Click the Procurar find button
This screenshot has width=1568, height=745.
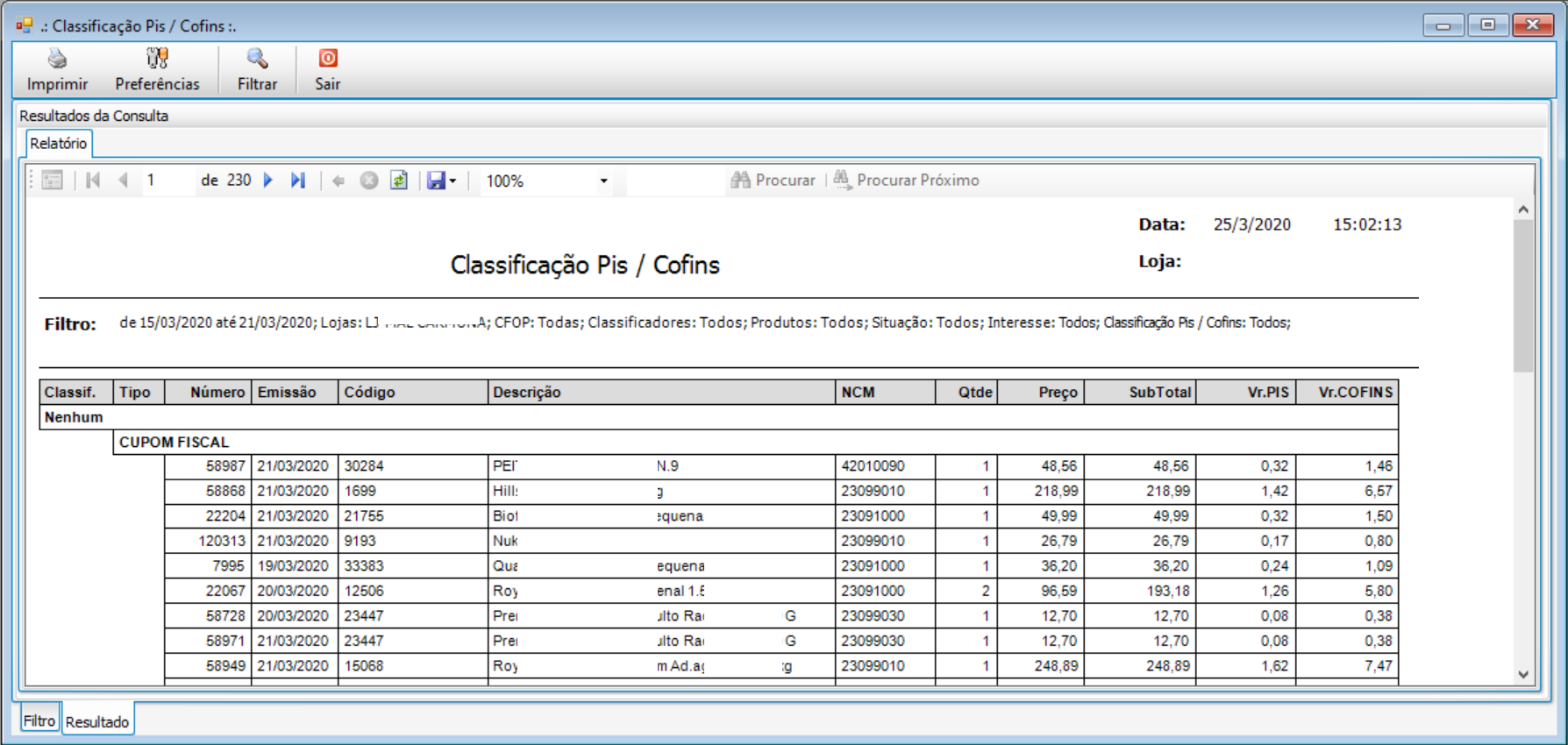tap(773, 181)
